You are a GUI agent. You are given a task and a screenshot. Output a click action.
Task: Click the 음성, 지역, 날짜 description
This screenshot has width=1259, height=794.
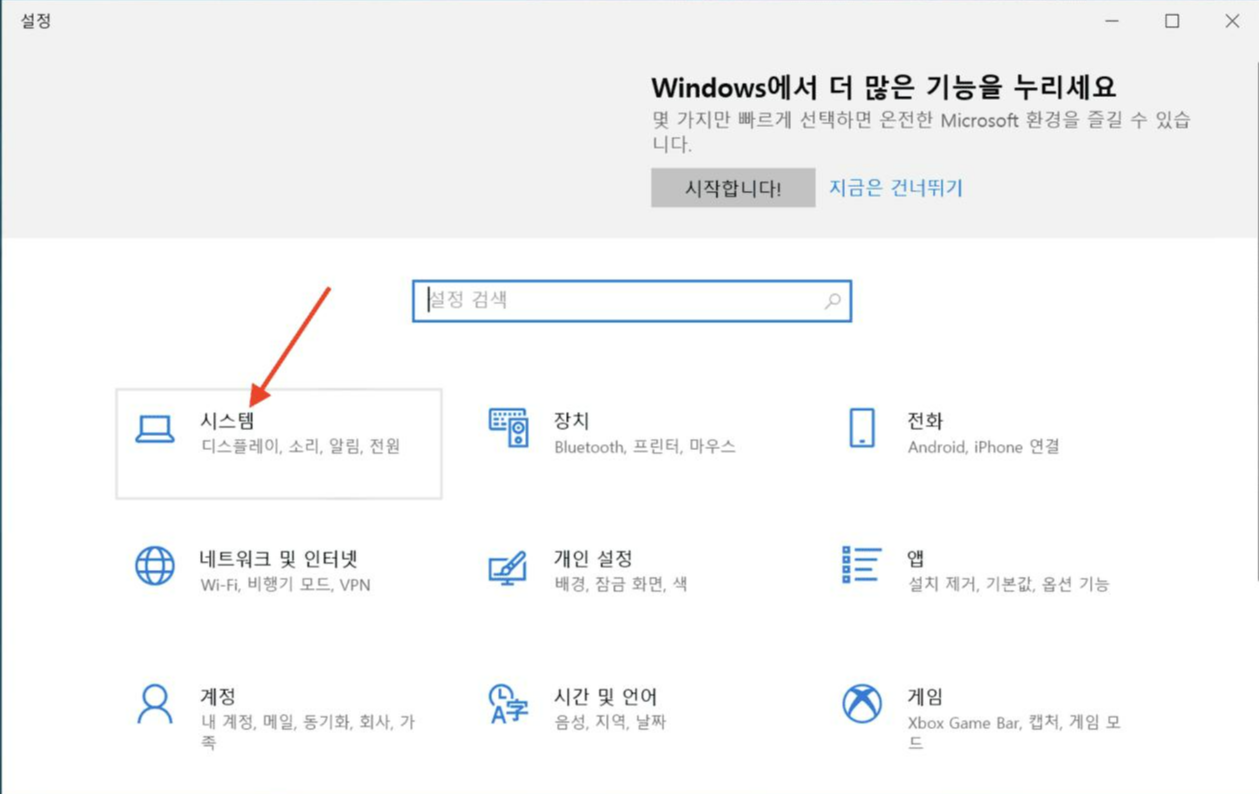click(610, 722)
